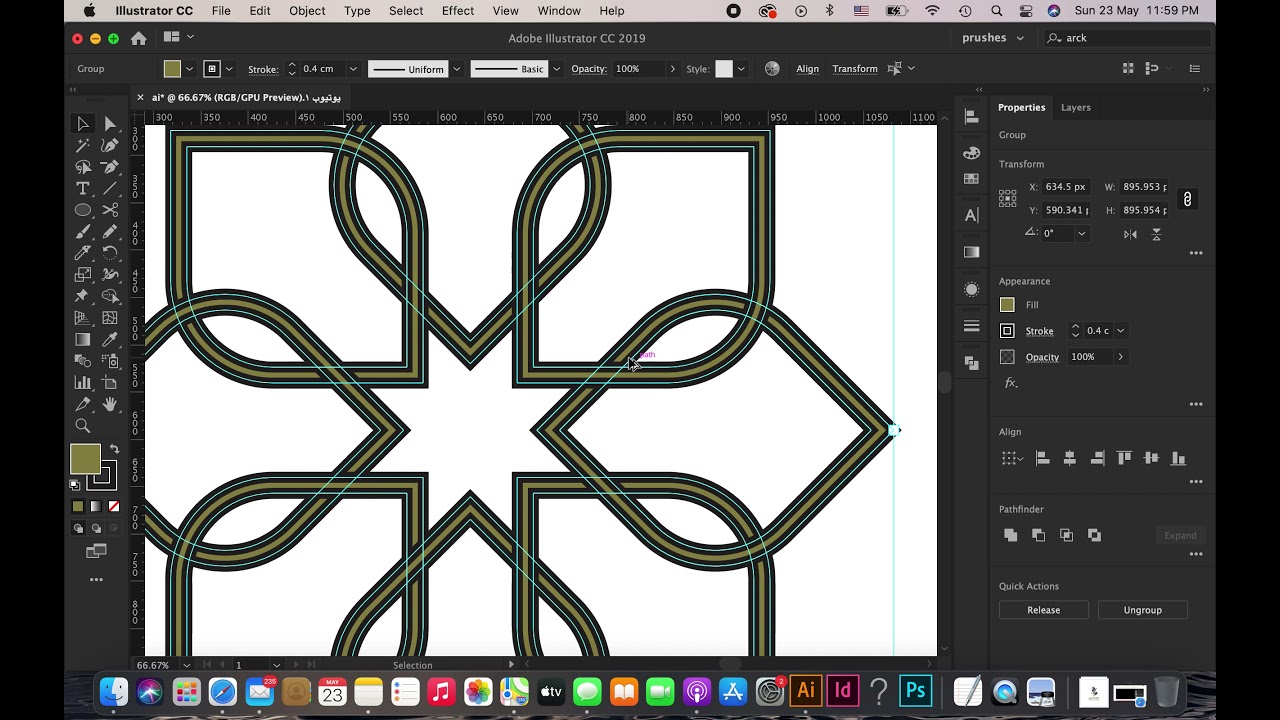The width and height of the screenshot is (1280, 720).
Task: Click horizontal align left icon
Action: (1042, 458)
